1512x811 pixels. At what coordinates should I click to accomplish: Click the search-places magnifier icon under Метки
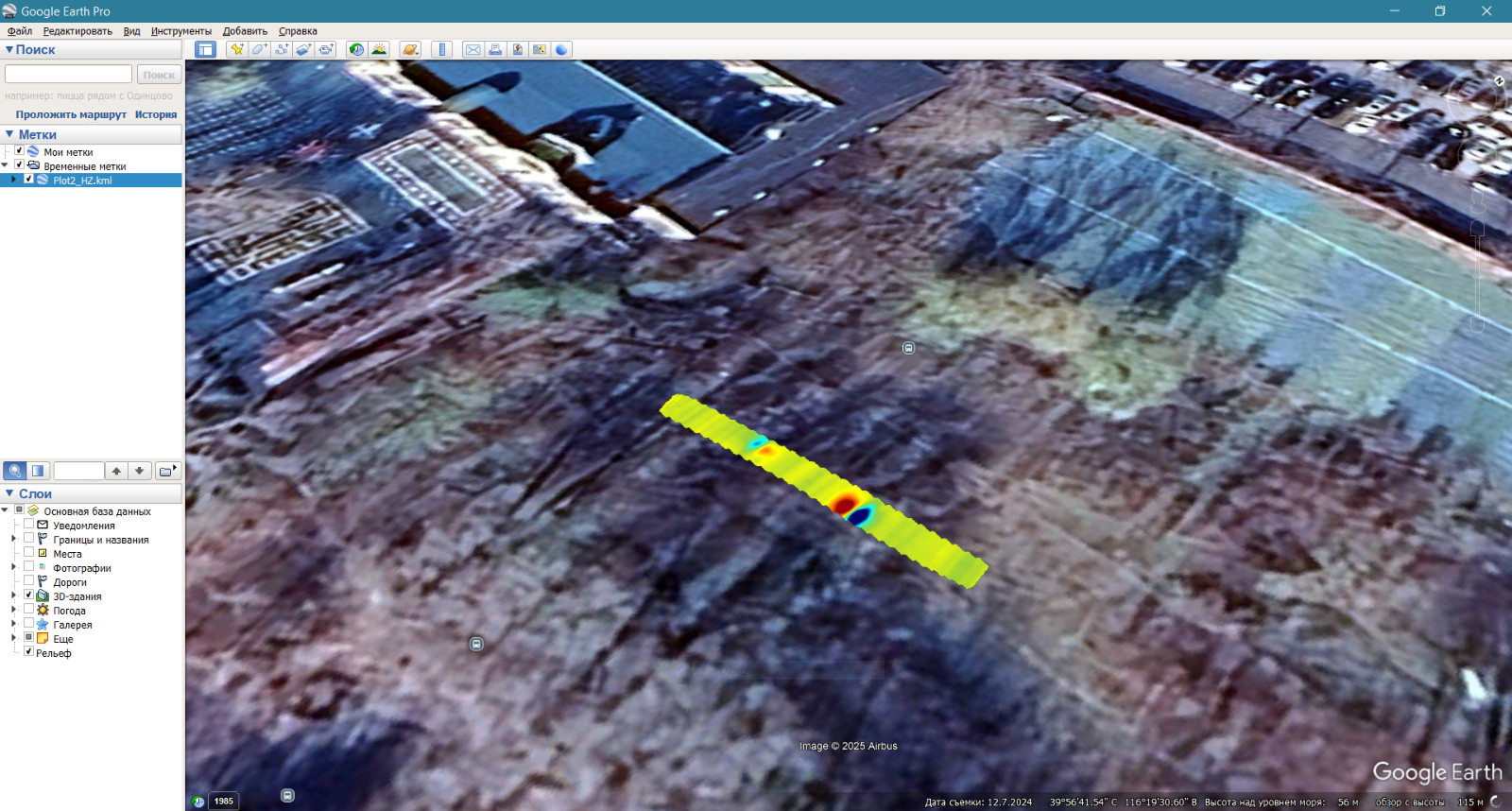[15, 471]
